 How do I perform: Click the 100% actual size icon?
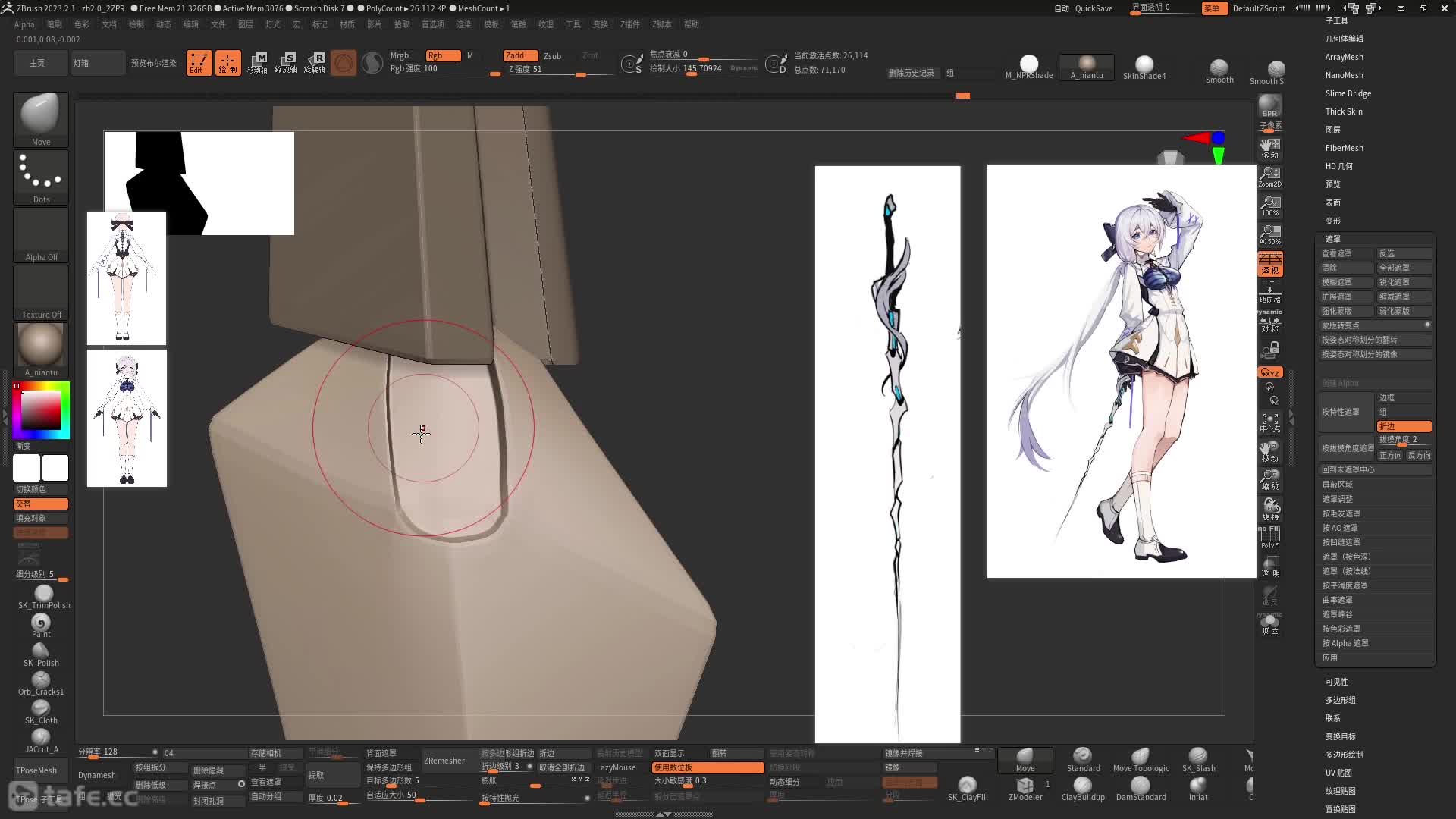click(x=1269, y=206)
